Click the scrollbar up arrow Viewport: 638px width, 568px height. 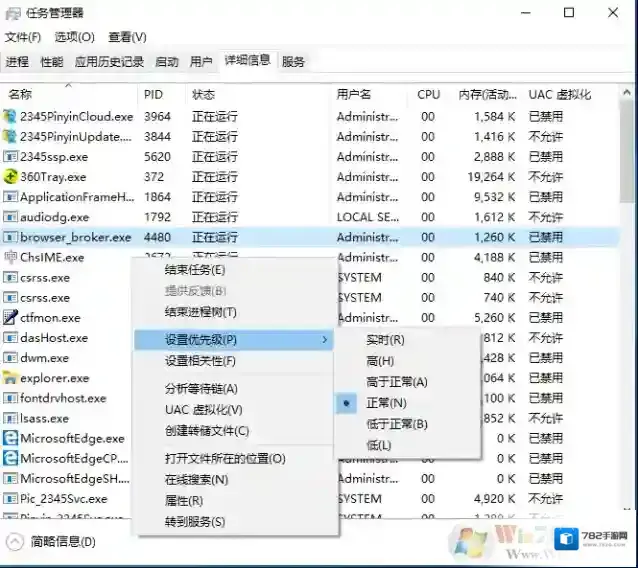click(x=627, y=93)
